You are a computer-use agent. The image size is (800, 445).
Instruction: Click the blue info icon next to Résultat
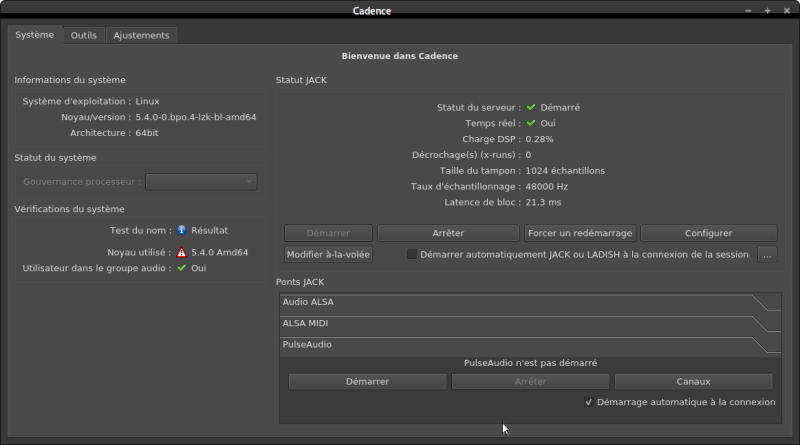(182, 230)
